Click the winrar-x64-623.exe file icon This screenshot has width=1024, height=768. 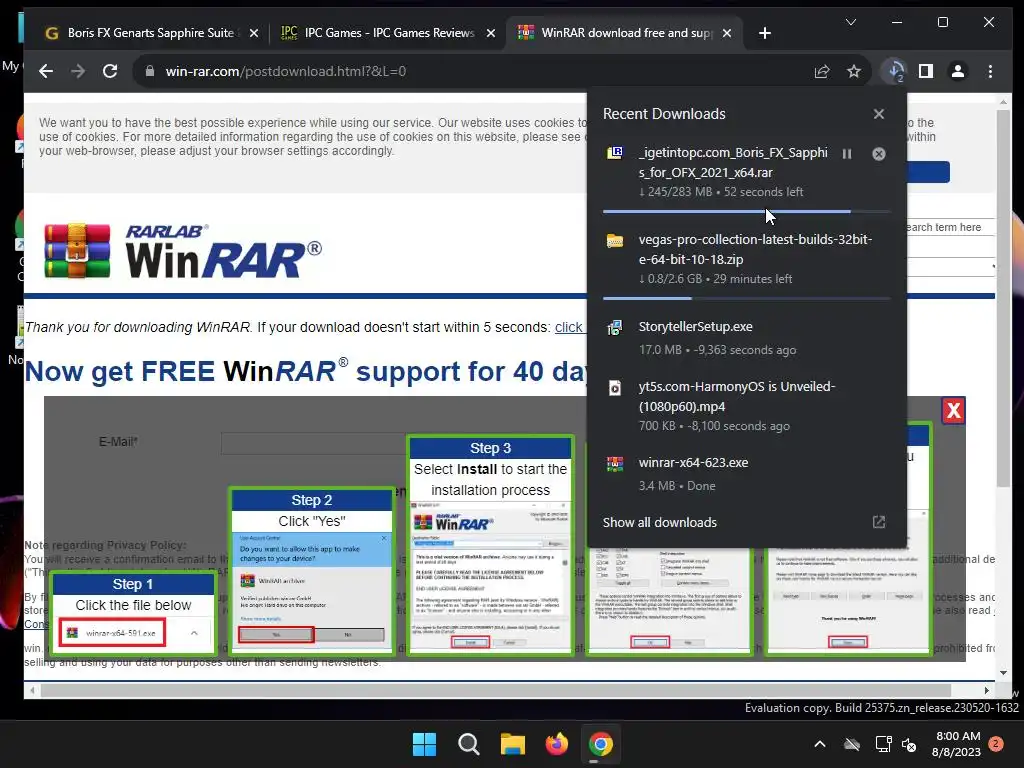coord(615,464)
